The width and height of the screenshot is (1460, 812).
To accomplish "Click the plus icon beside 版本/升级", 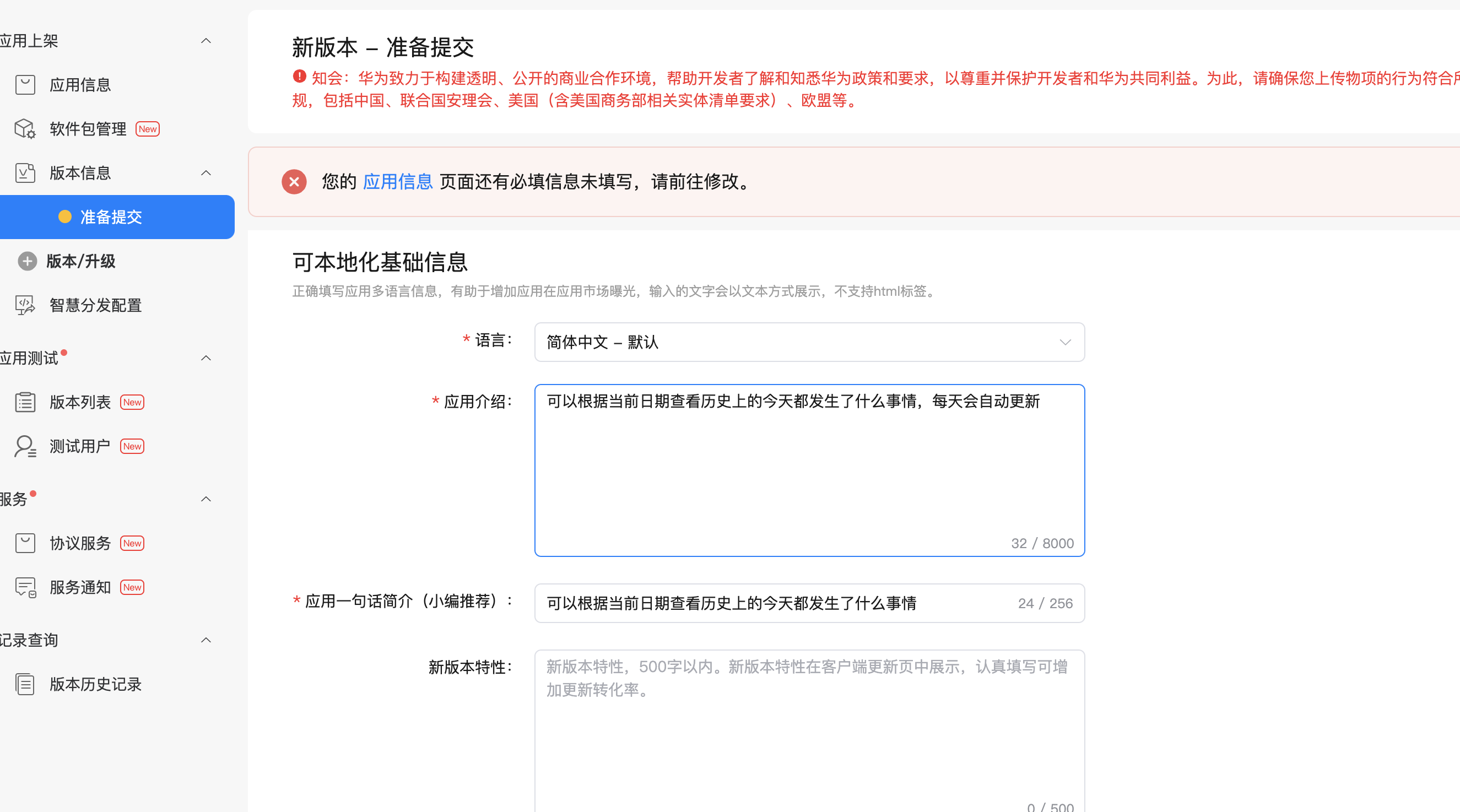I will coord(27,261).
